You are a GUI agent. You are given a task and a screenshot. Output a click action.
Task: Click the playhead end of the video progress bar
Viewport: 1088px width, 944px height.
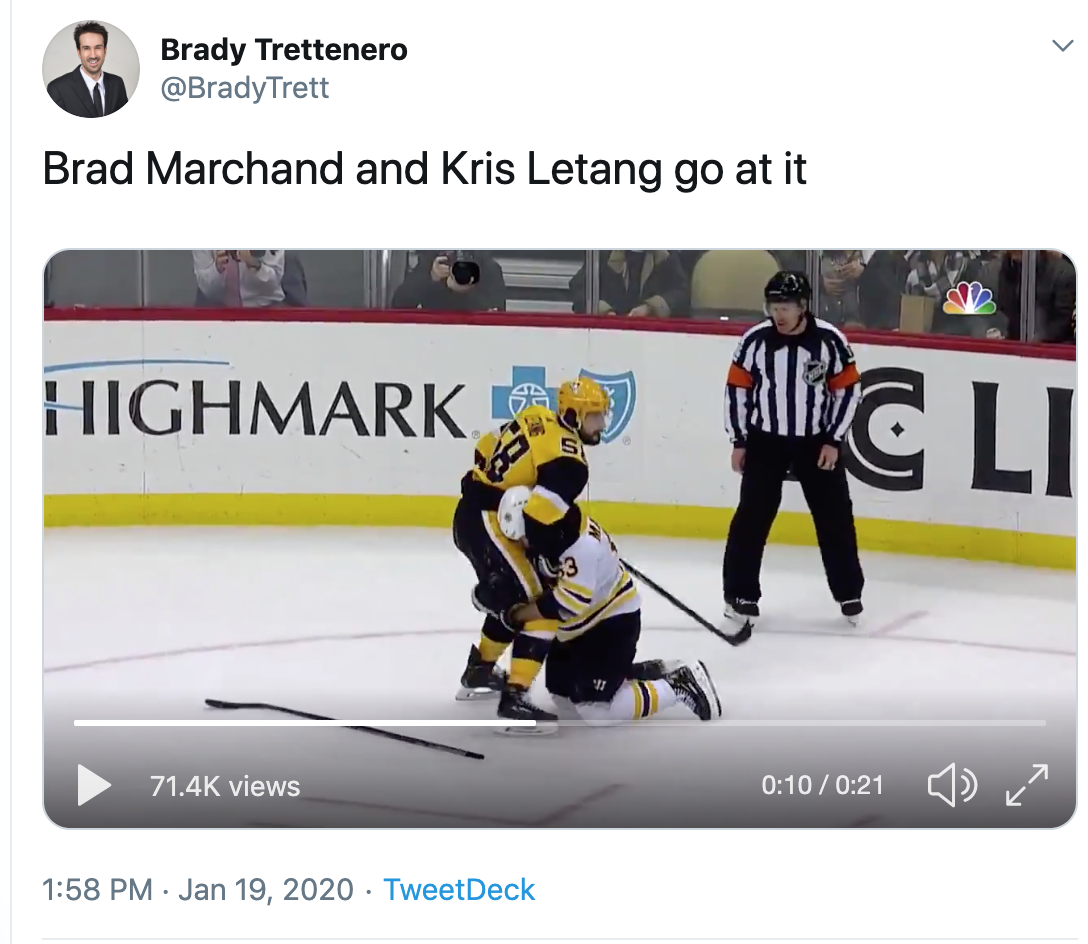pyautogui.click(x=534, y=722)
